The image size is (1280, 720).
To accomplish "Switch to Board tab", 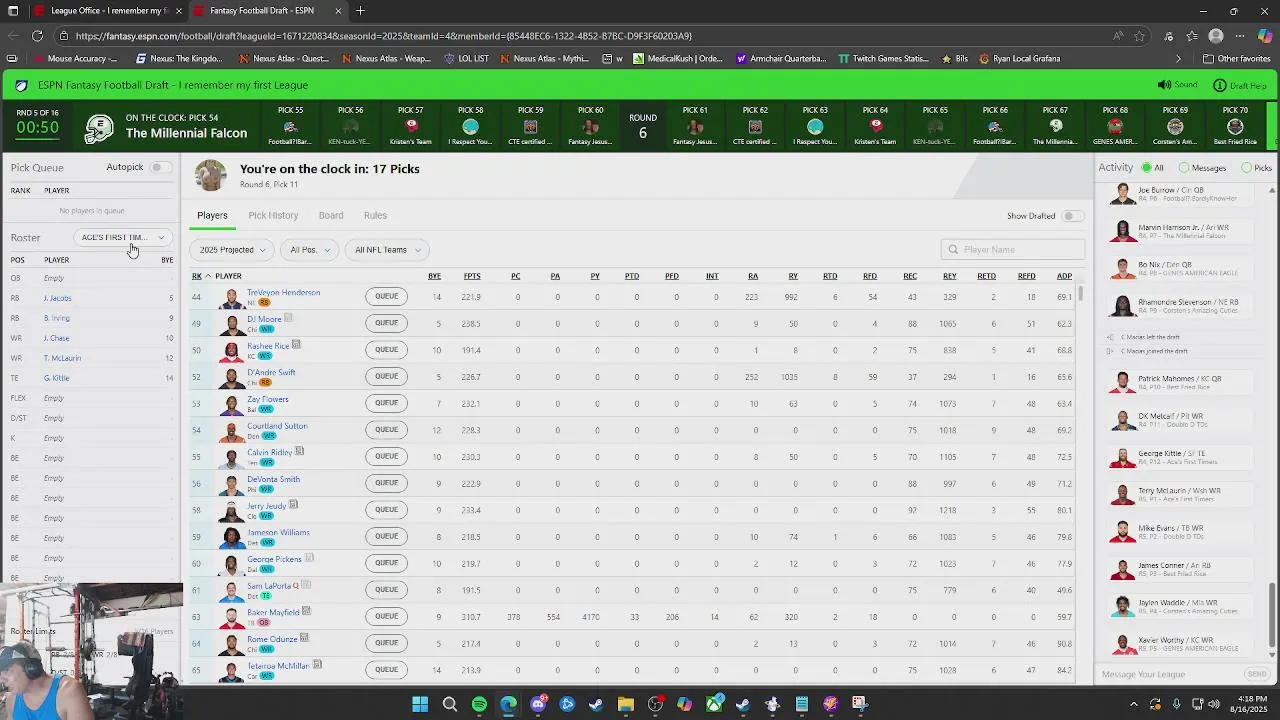I will tap(331, 216).
